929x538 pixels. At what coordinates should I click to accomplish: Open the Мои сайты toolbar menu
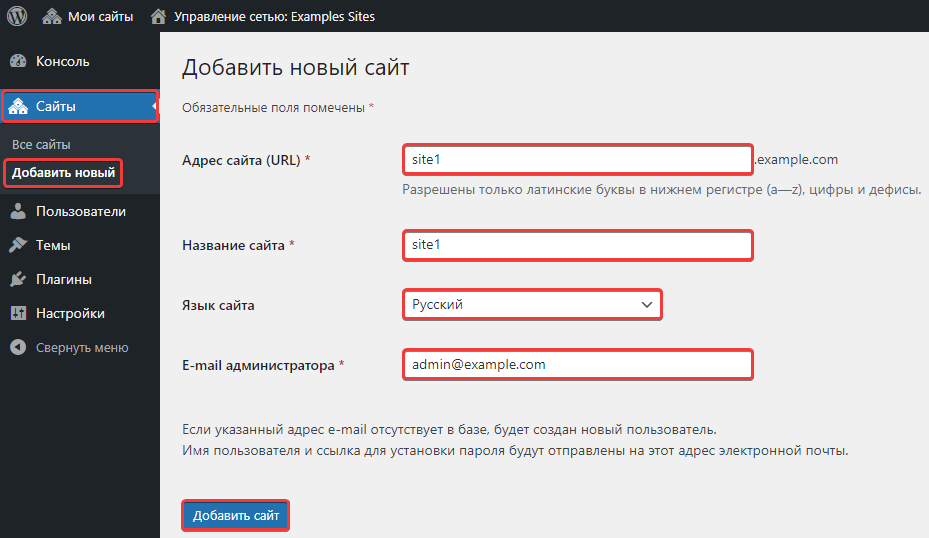click(100, 16)
